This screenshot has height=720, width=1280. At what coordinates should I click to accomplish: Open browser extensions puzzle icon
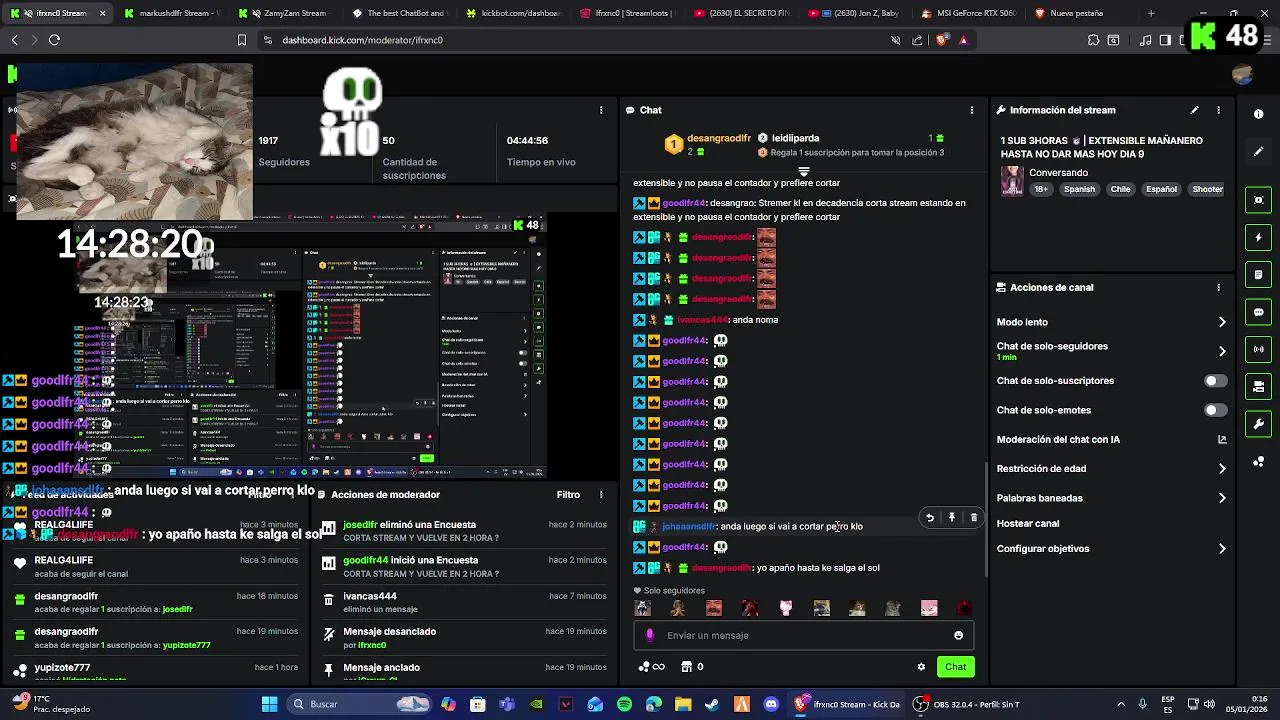coord(1093,40)
